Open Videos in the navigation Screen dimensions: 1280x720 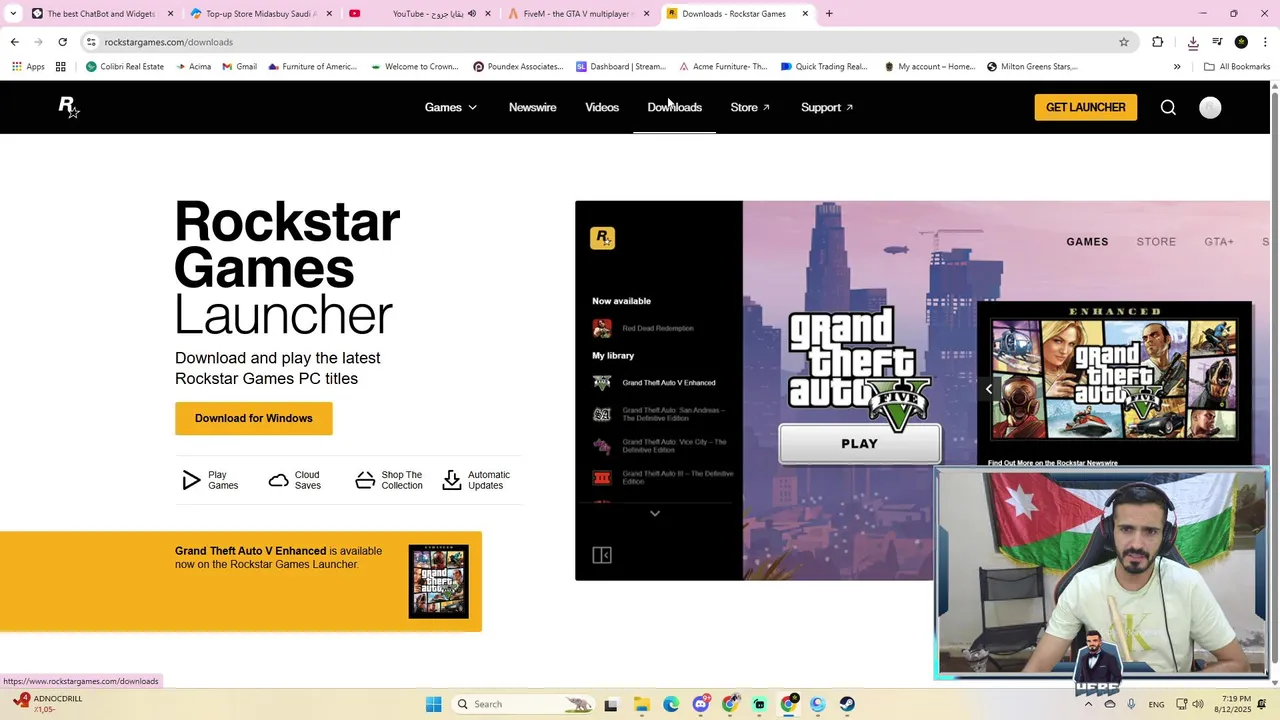(602, 107)
